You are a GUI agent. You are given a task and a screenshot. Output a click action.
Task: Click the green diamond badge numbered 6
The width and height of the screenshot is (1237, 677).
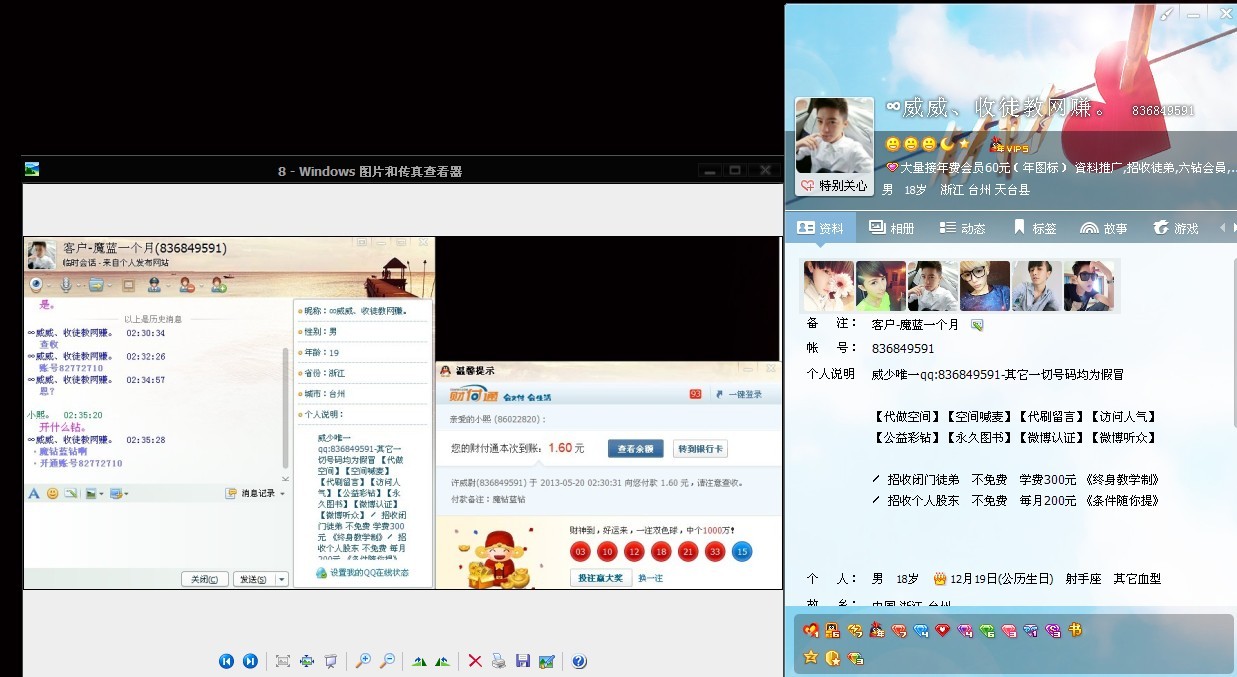986,630
